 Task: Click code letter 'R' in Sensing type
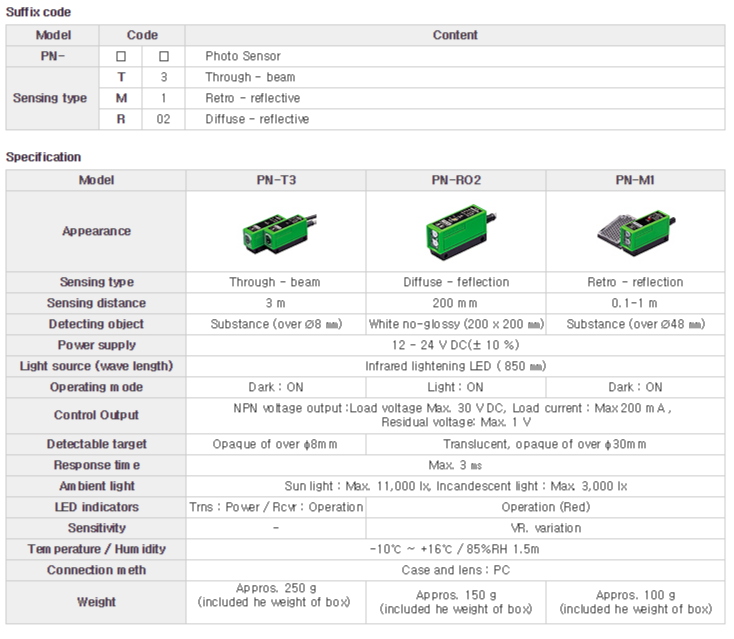[x=121, y=119]
